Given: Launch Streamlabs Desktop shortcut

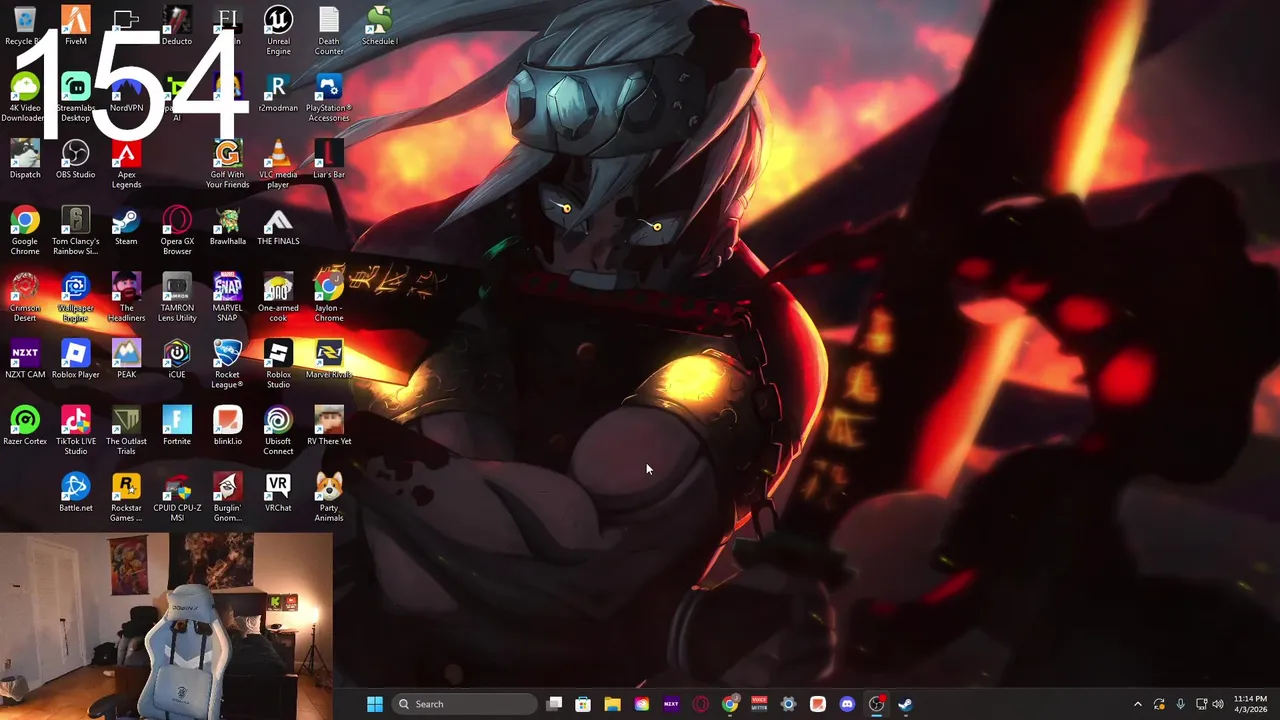Looking at the screenshot, I should (x=75, y=98).
